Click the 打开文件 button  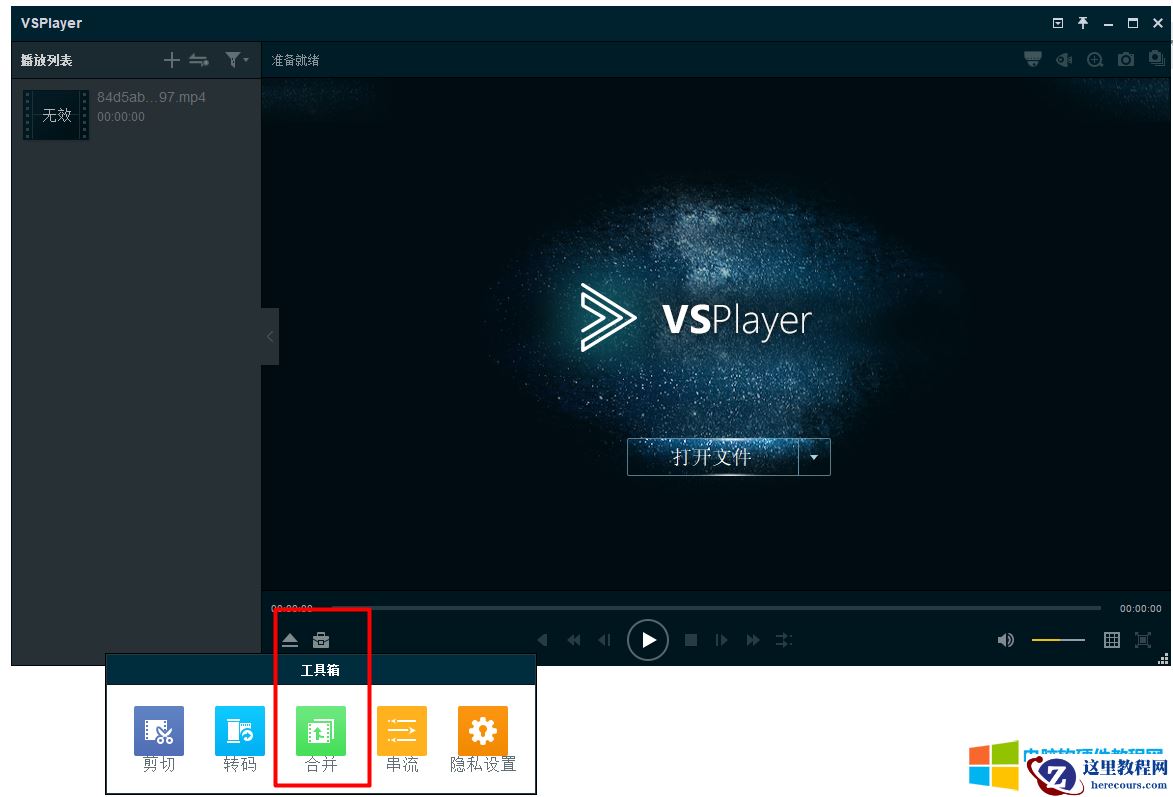(x=712, y=457)
